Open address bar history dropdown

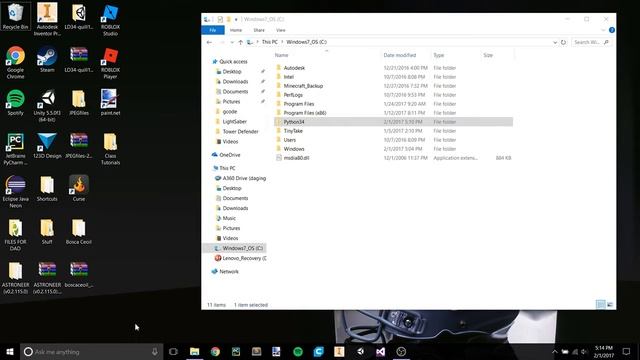pos(555,42)
